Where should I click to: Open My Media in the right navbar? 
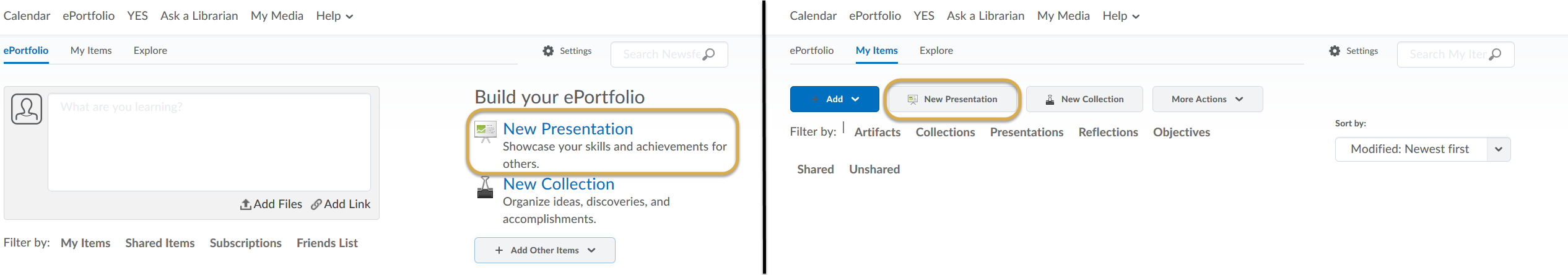coord(1063,16)
